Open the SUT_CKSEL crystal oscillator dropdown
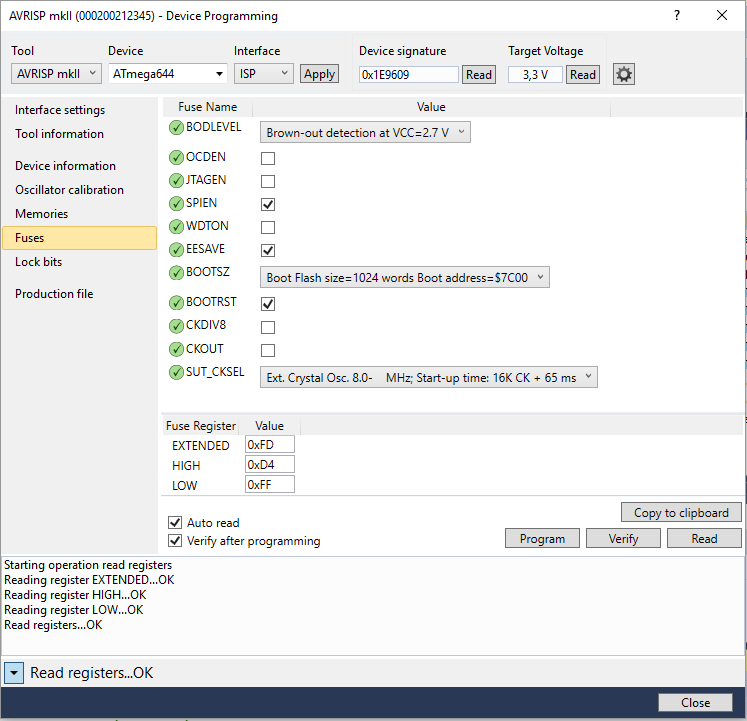 [x=428, y=377]
